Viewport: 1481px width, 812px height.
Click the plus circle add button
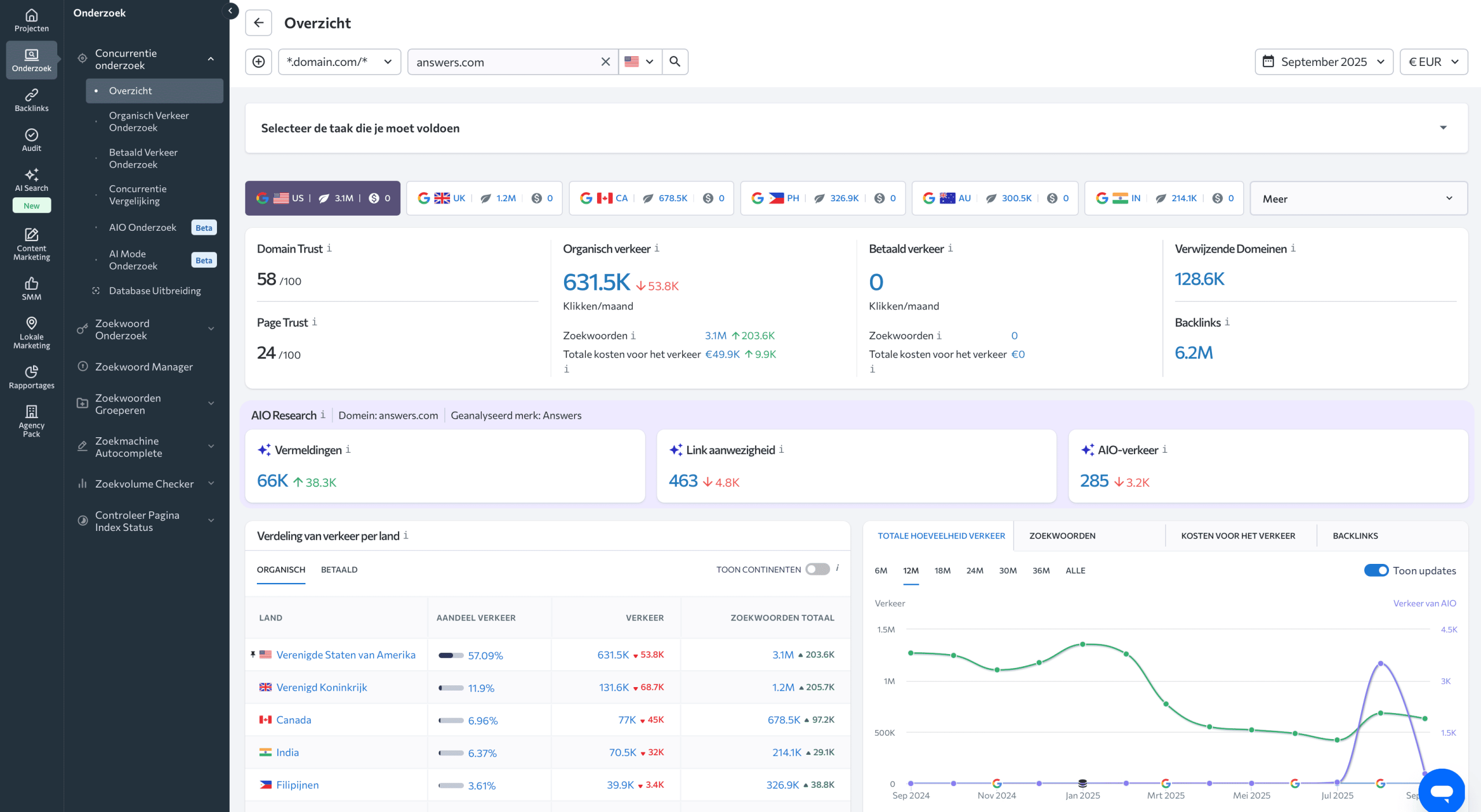pyautogui.click(x=259, y=61)
